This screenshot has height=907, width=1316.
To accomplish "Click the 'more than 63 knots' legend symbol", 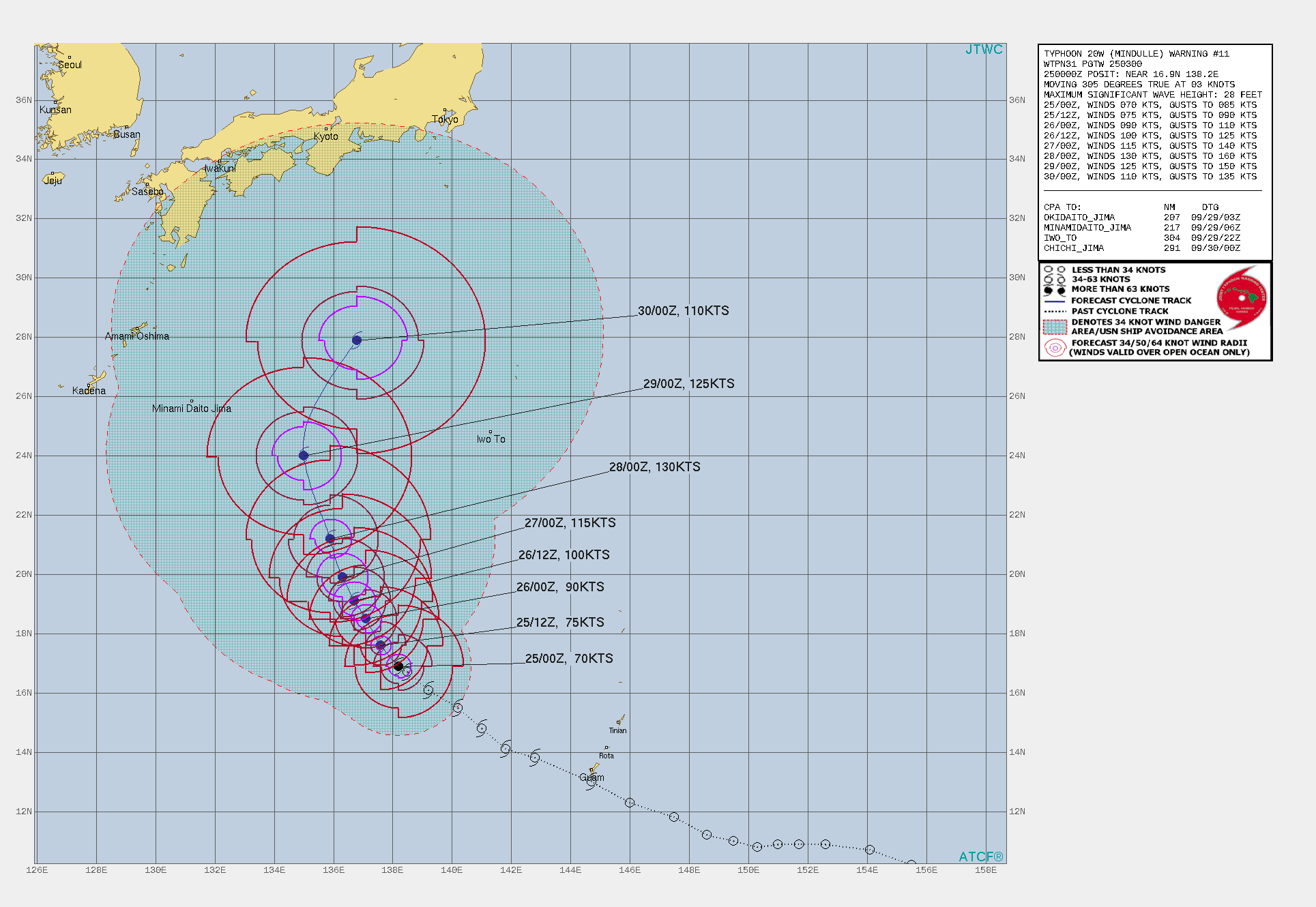I will tap(1055, 290).
